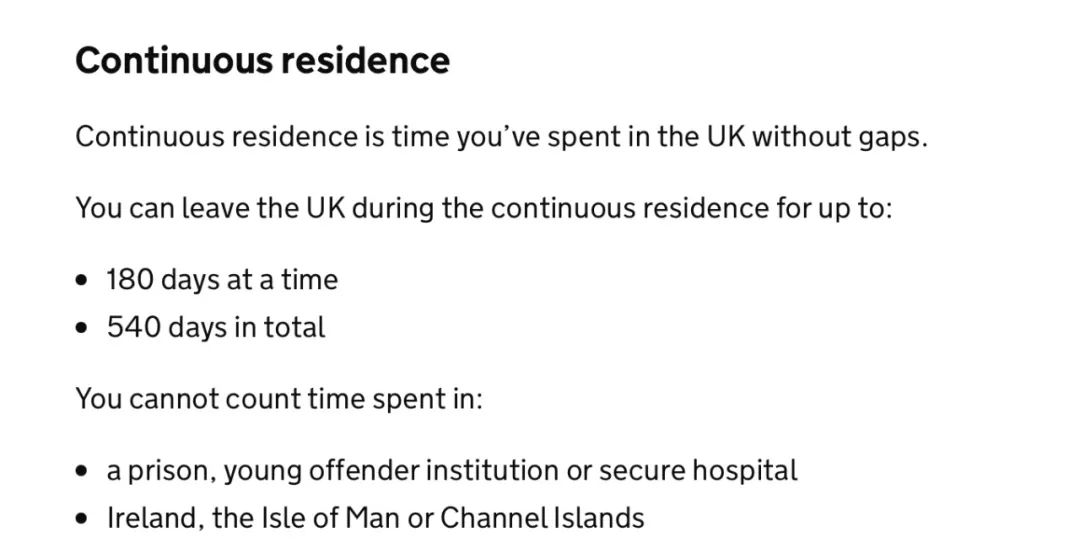This screenshot has width=1080, height=559.
Task: Click the bullet point before "a prison"
Action: 83,472
